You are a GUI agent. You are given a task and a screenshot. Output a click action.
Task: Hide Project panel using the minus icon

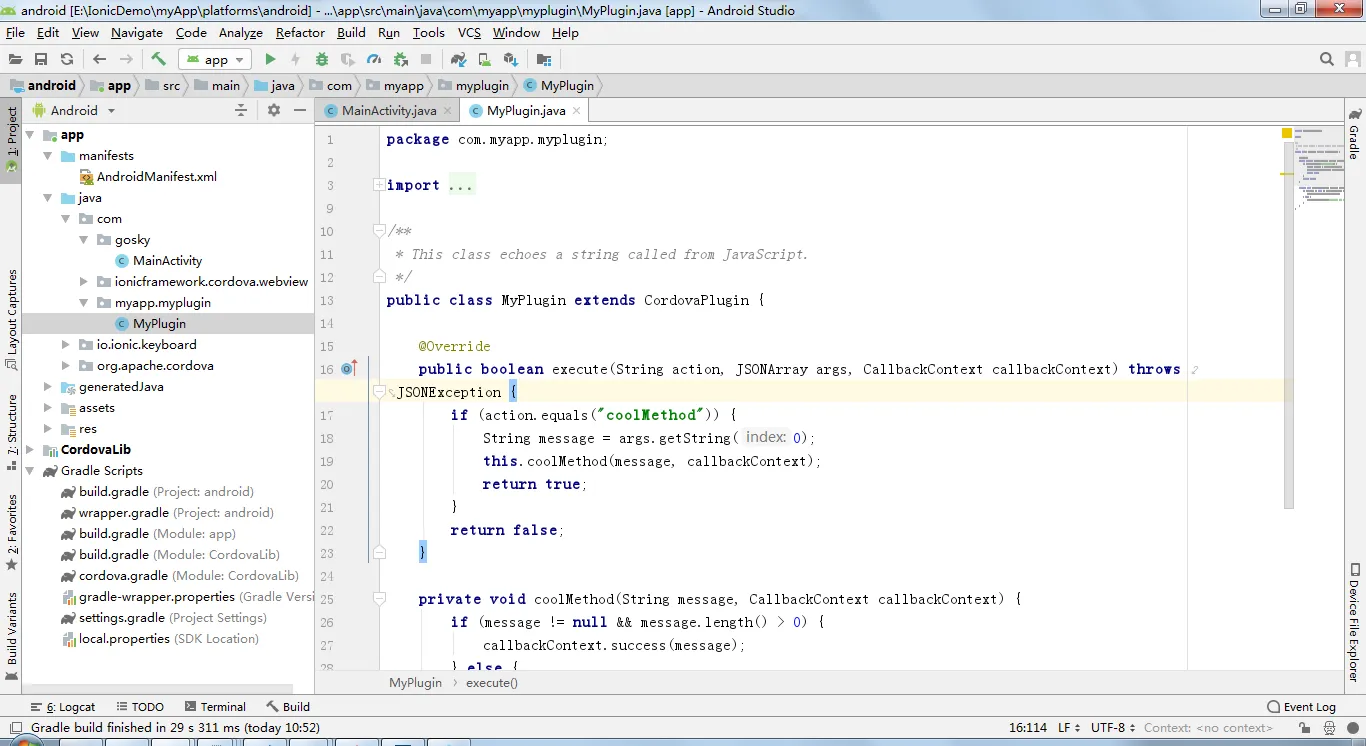tap(300, 110)
